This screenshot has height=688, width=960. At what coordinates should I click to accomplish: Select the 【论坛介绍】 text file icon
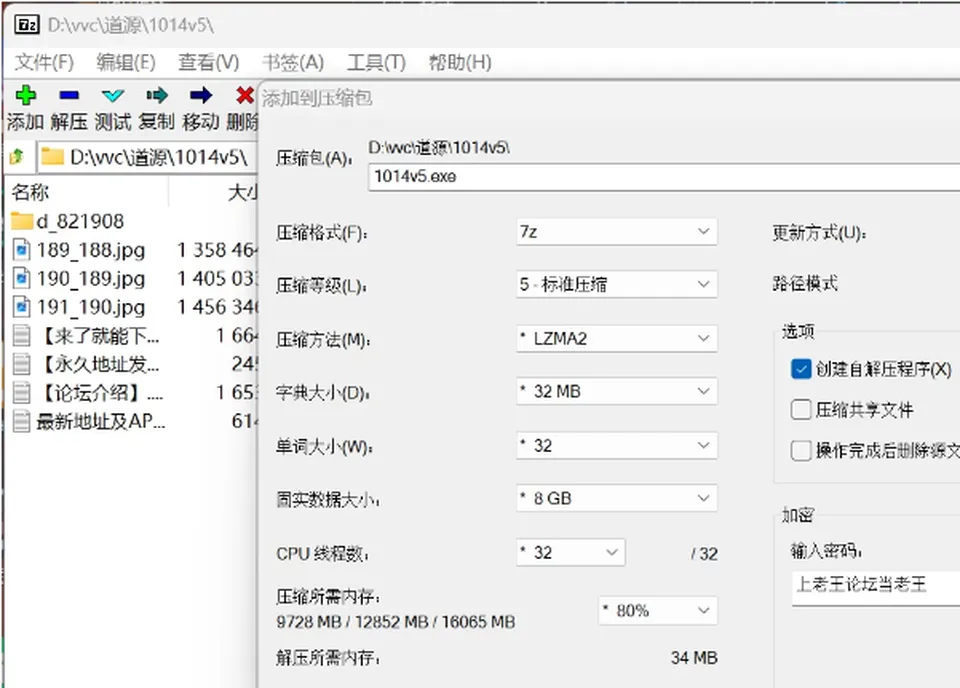coord(22,392)
